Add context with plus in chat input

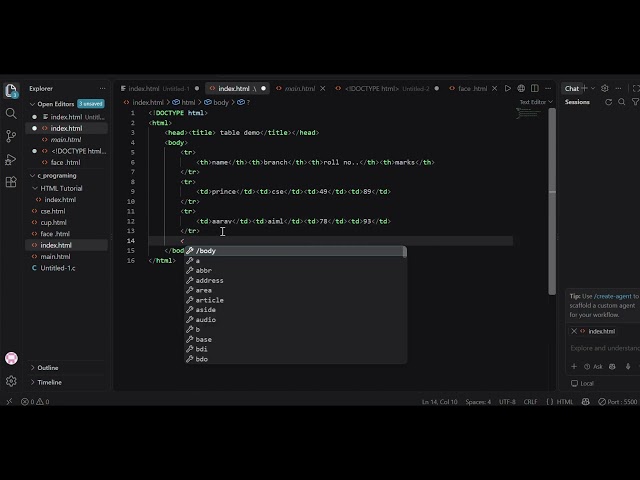573,367
